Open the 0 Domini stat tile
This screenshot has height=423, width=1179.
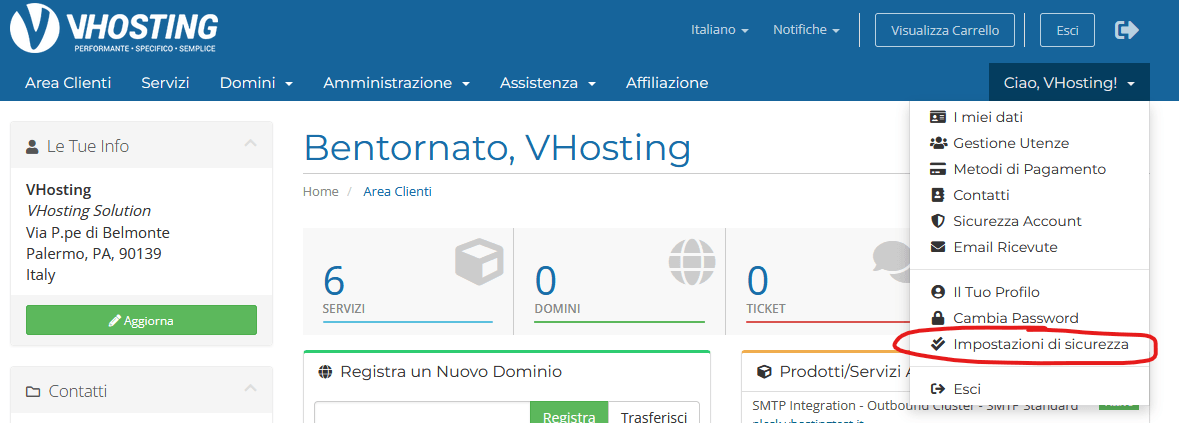pyautogui.click(x=620, y=282)
